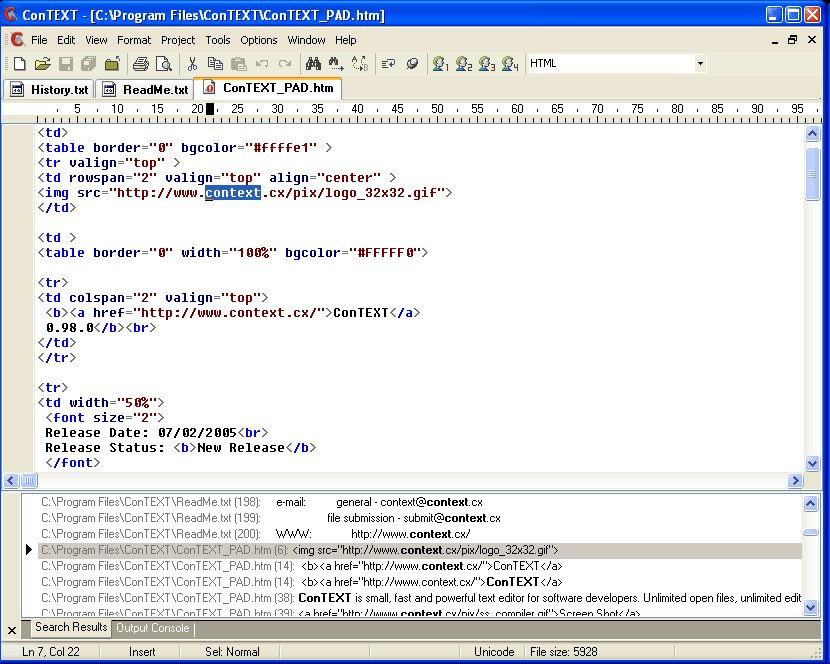Image resolution: width=830 pixels, height=664 pixels.
Task: Run user command 1 icon
Action: click(440, 64)
